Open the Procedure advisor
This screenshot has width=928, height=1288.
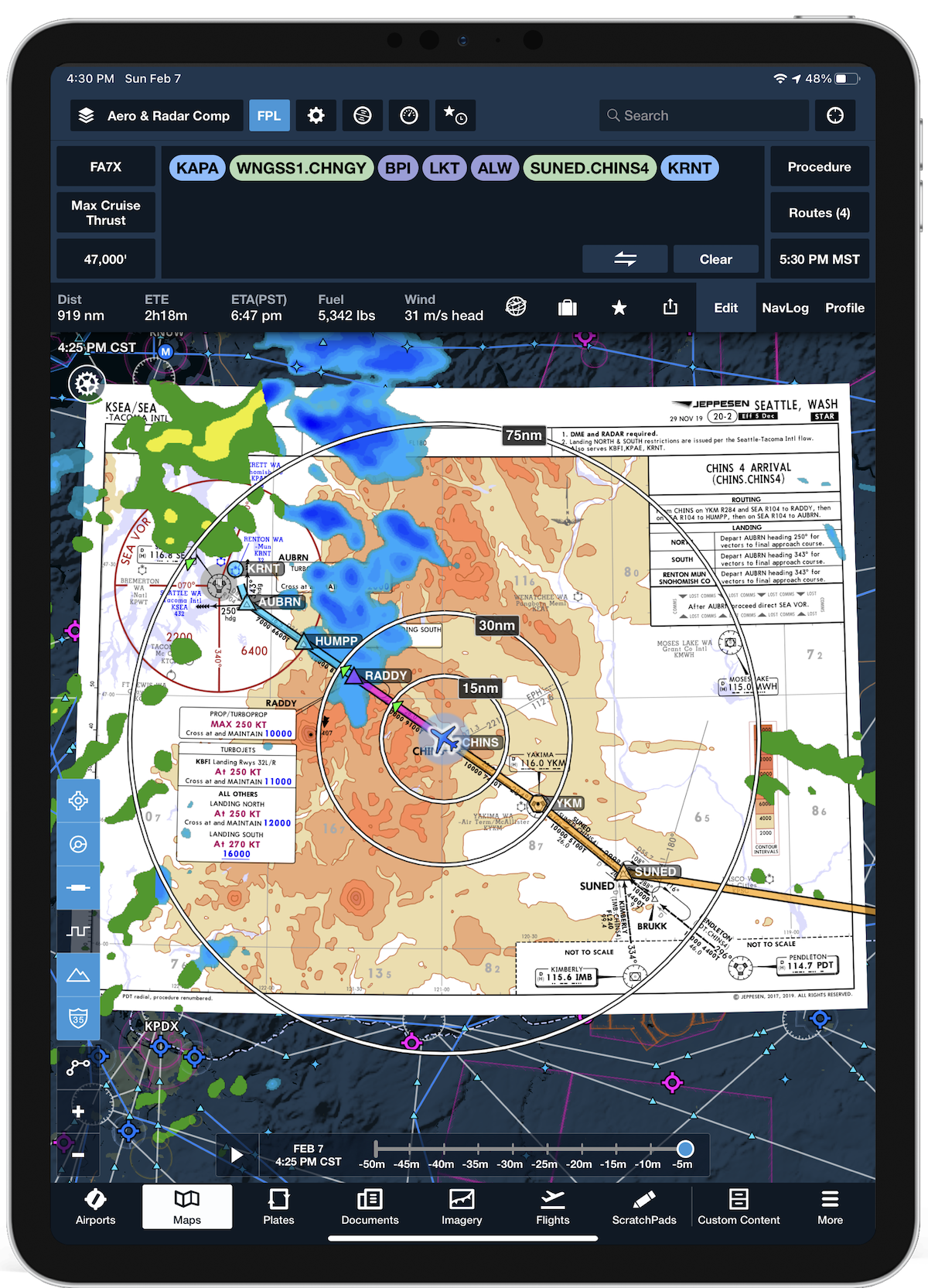(x=820, y=167)
